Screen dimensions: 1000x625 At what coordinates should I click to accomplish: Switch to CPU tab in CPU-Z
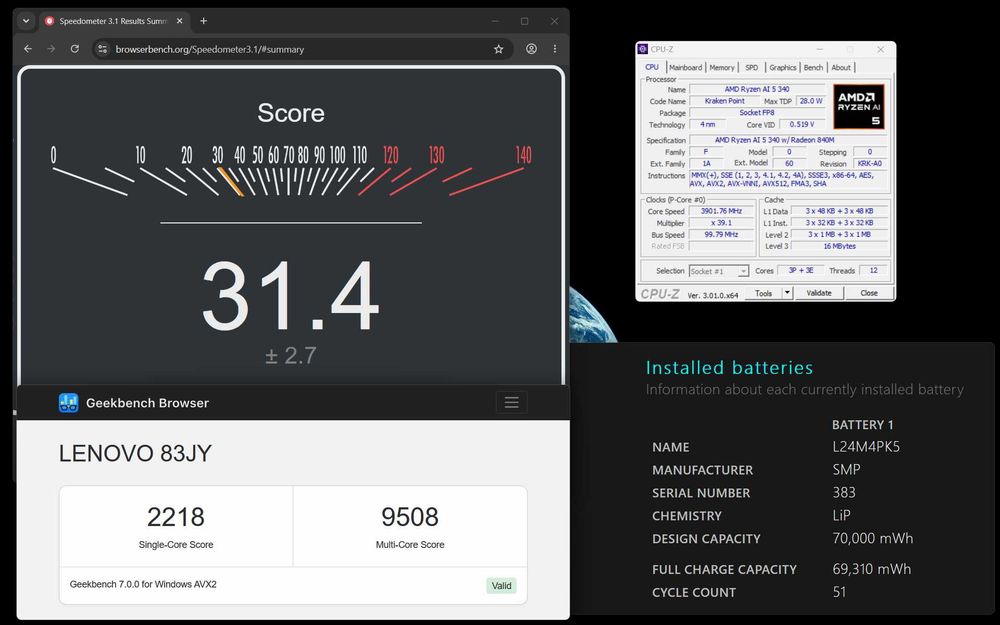(652, 67)
